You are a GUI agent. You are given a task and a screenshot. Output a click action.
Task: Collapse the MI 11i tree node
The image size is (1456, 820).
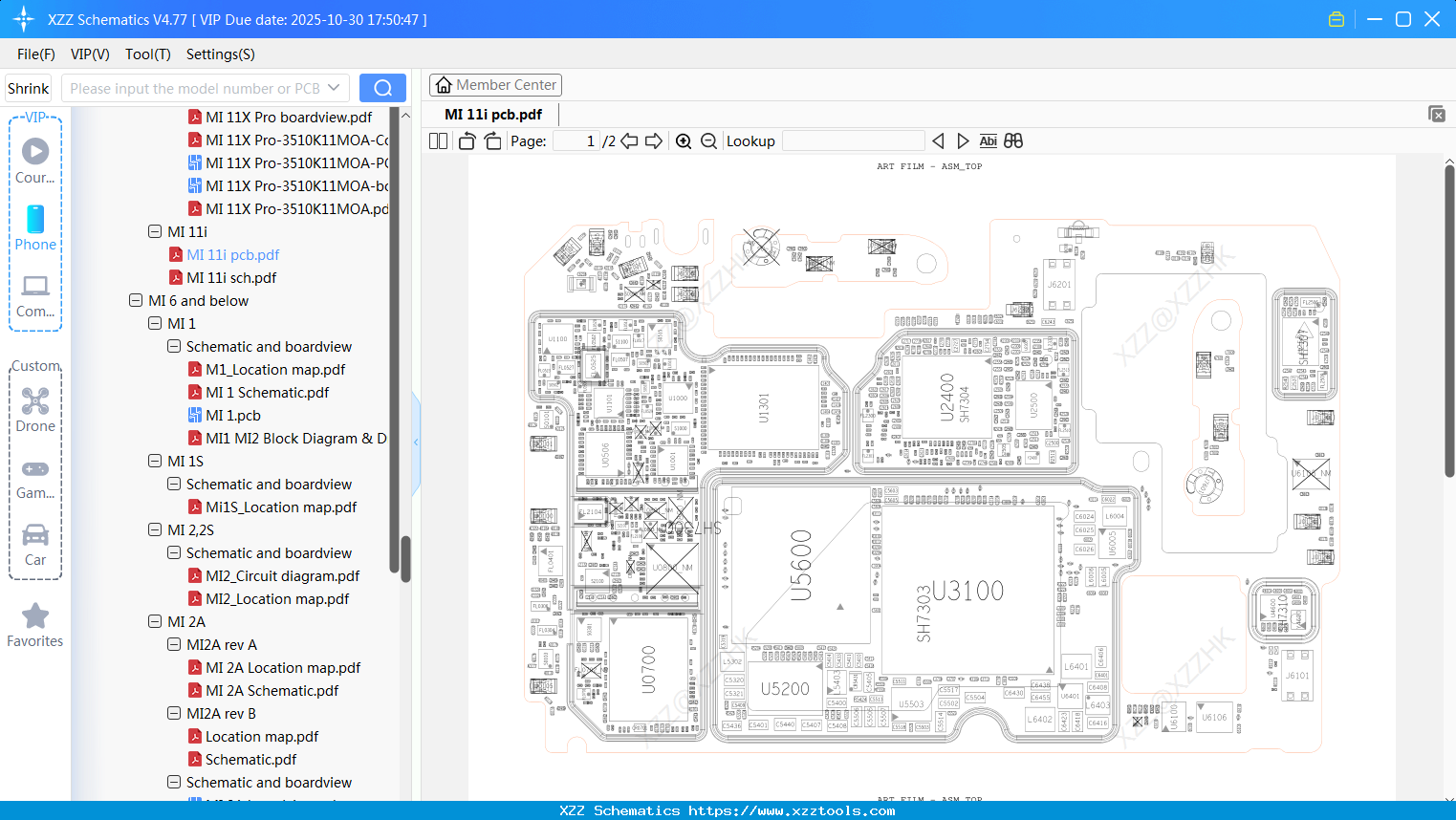click(154, 231)
